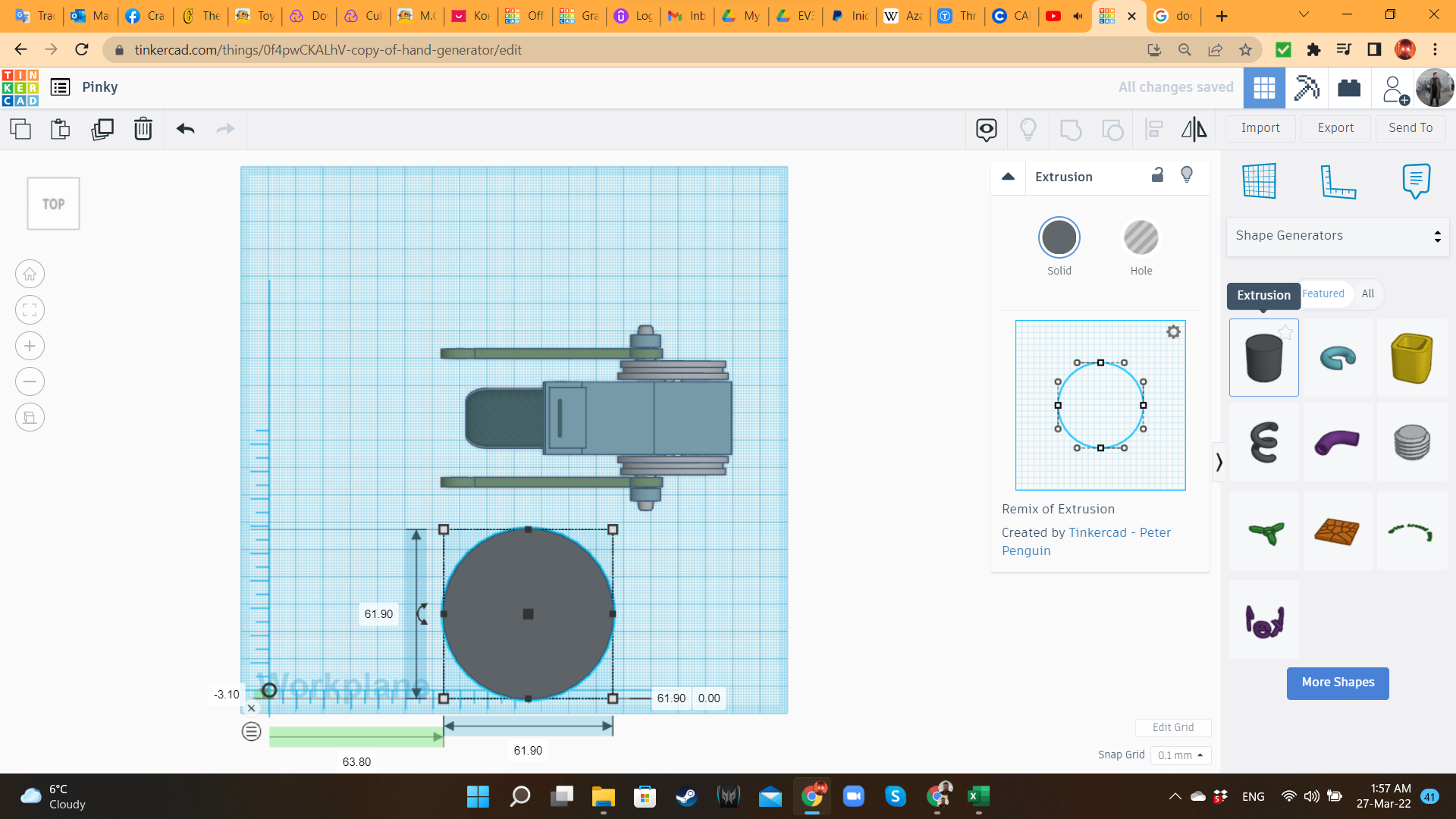Open Snap Grid 0.1 mm dropdown
This screenshot has height=819, width=1456.
1180,755
